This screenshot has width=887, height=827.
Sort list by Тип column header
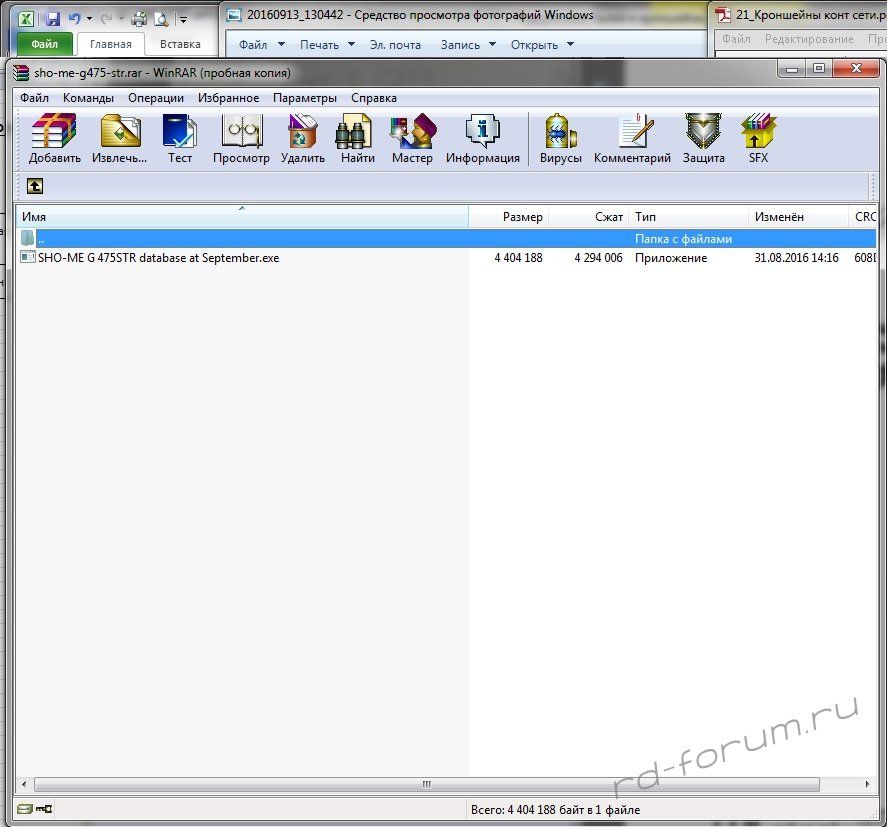coord(688,217)
